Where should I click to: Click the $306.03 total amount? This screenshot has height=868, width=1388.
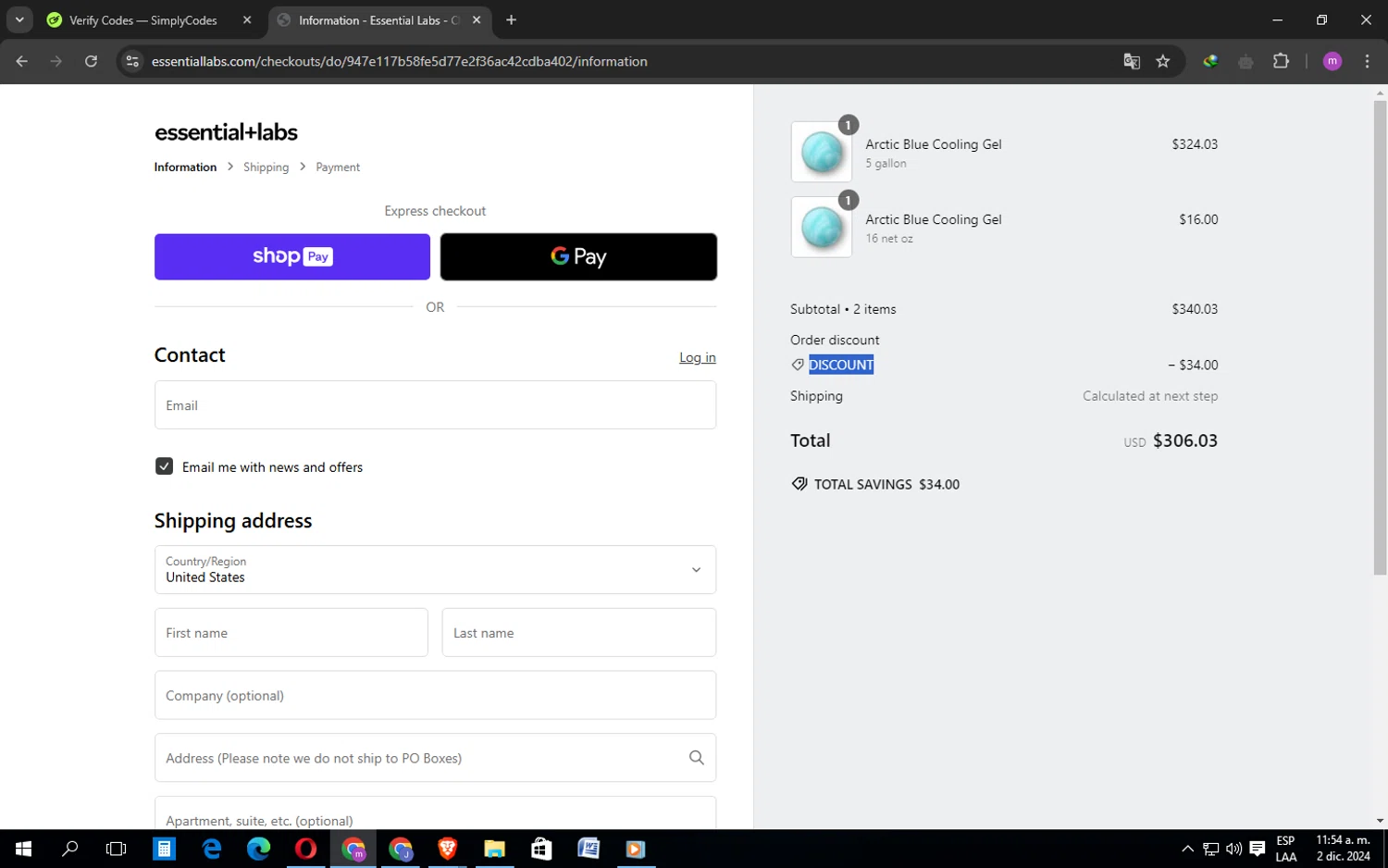point(1185,440)
